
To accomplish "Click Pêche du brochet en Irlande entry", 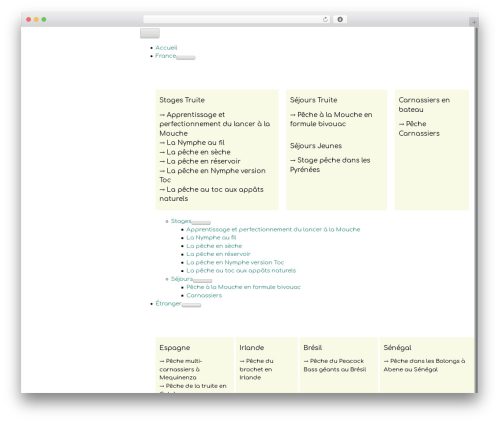I will coord(256,369).
